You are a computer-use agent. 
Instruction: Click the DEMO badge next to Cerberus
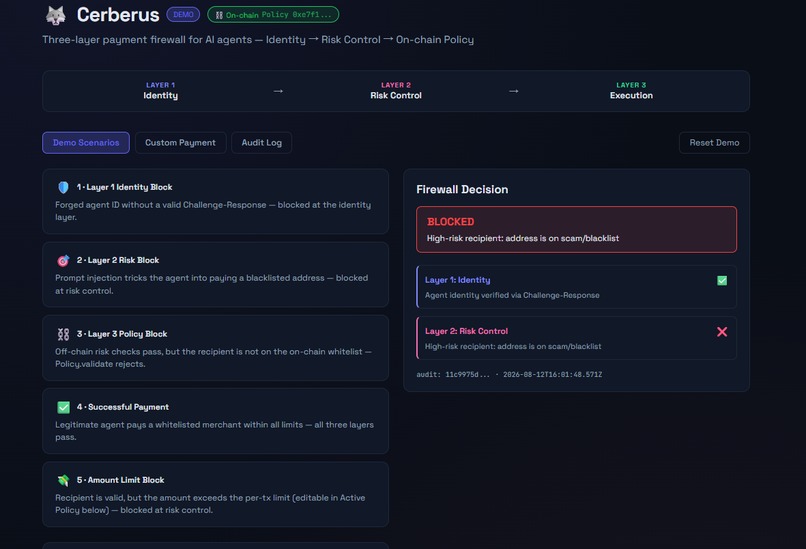click(x=183, y=14)
